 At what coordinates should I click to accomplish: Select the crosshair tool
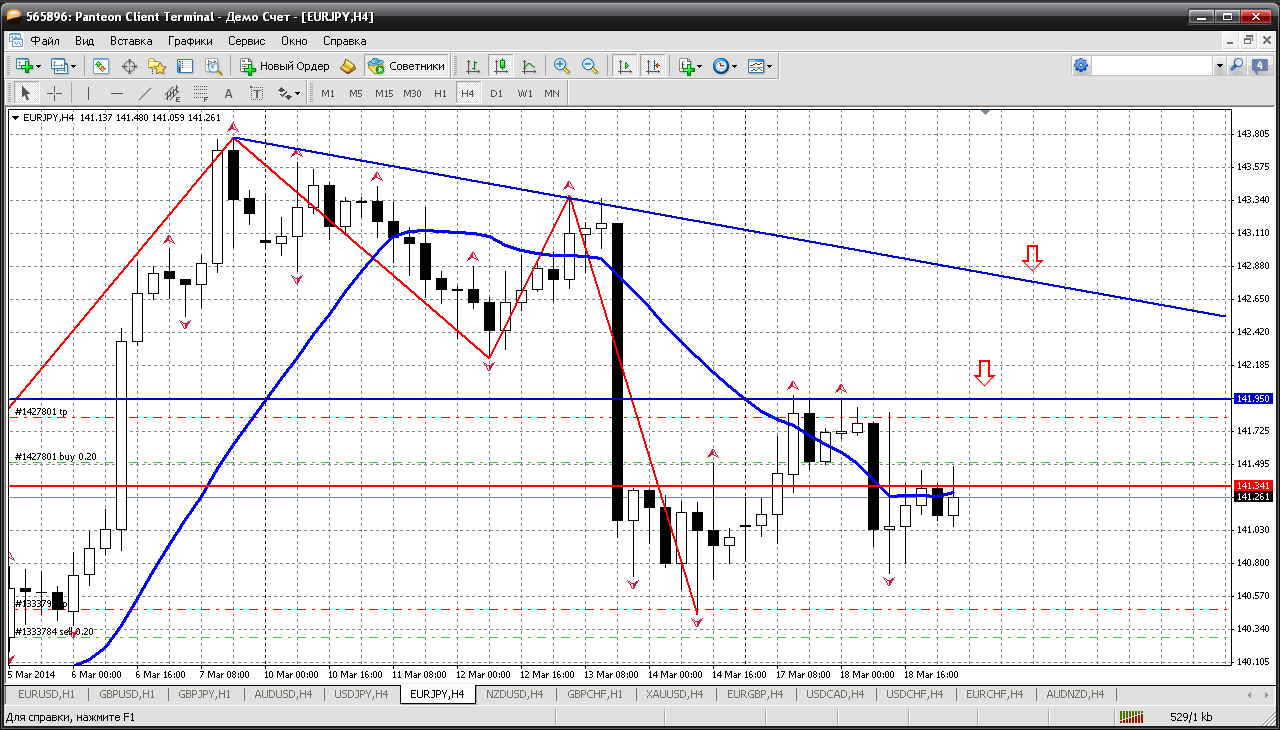click(54, 93)
